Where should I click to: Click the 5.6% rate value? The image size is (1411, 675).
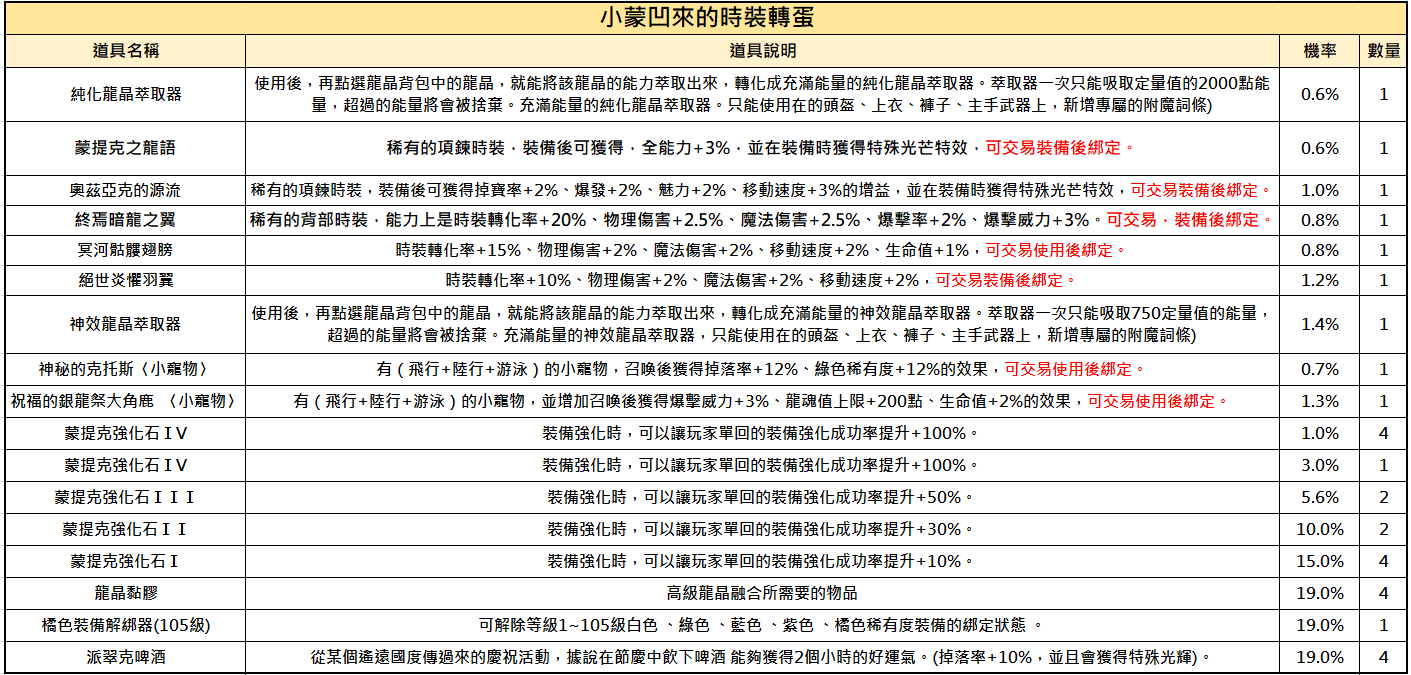(1319, 497)
